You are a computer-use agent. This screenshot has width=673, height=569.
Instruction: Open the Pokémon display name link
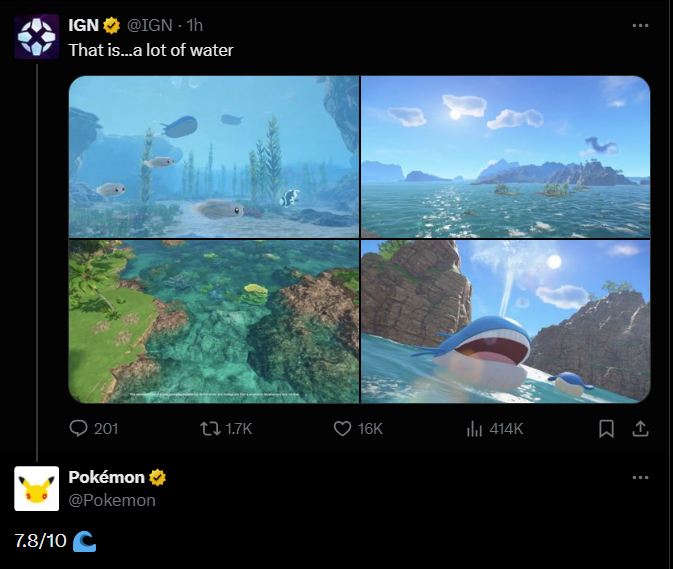(x=106, y=477)
